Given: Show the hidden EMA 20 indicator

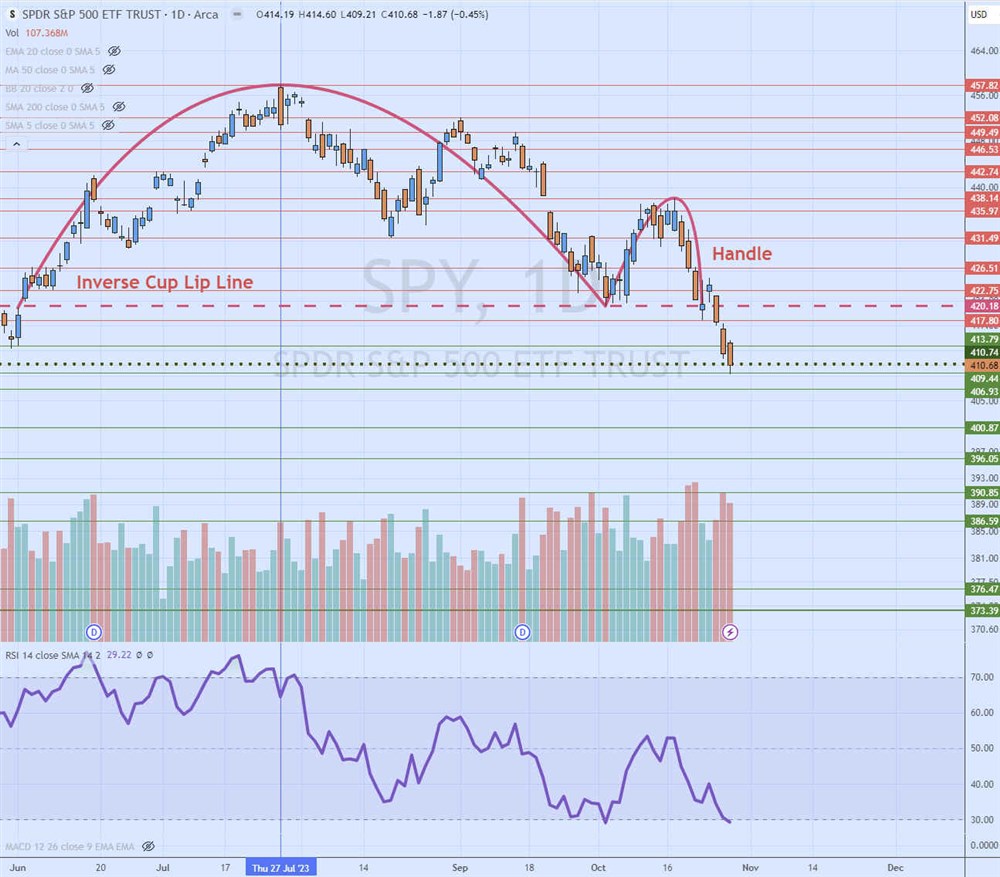Looking at the screenshot, I should (114, 50).
